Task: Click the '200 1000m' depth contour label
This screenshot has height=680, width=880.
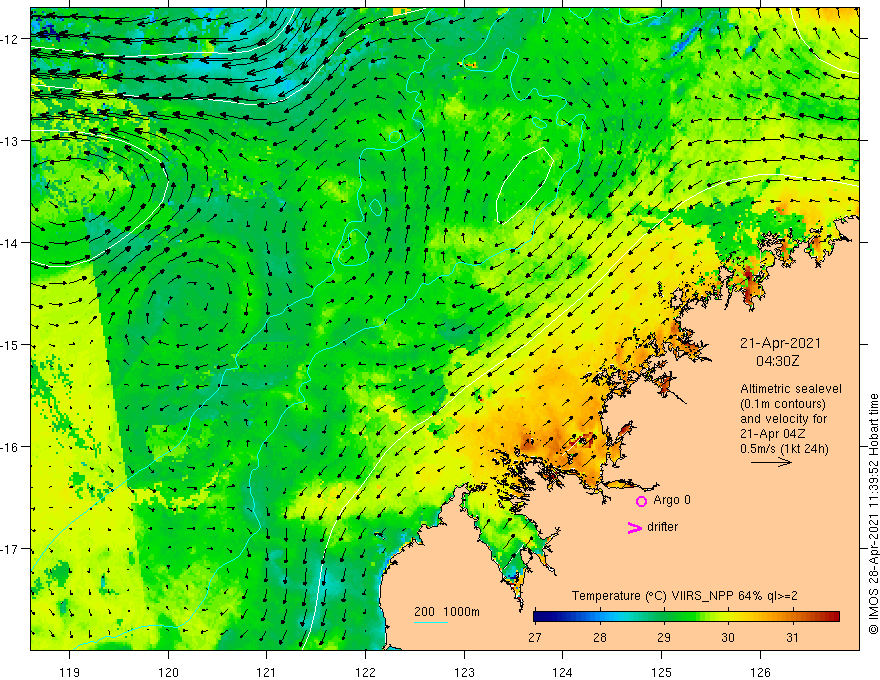Action: [x=447, y=612]
